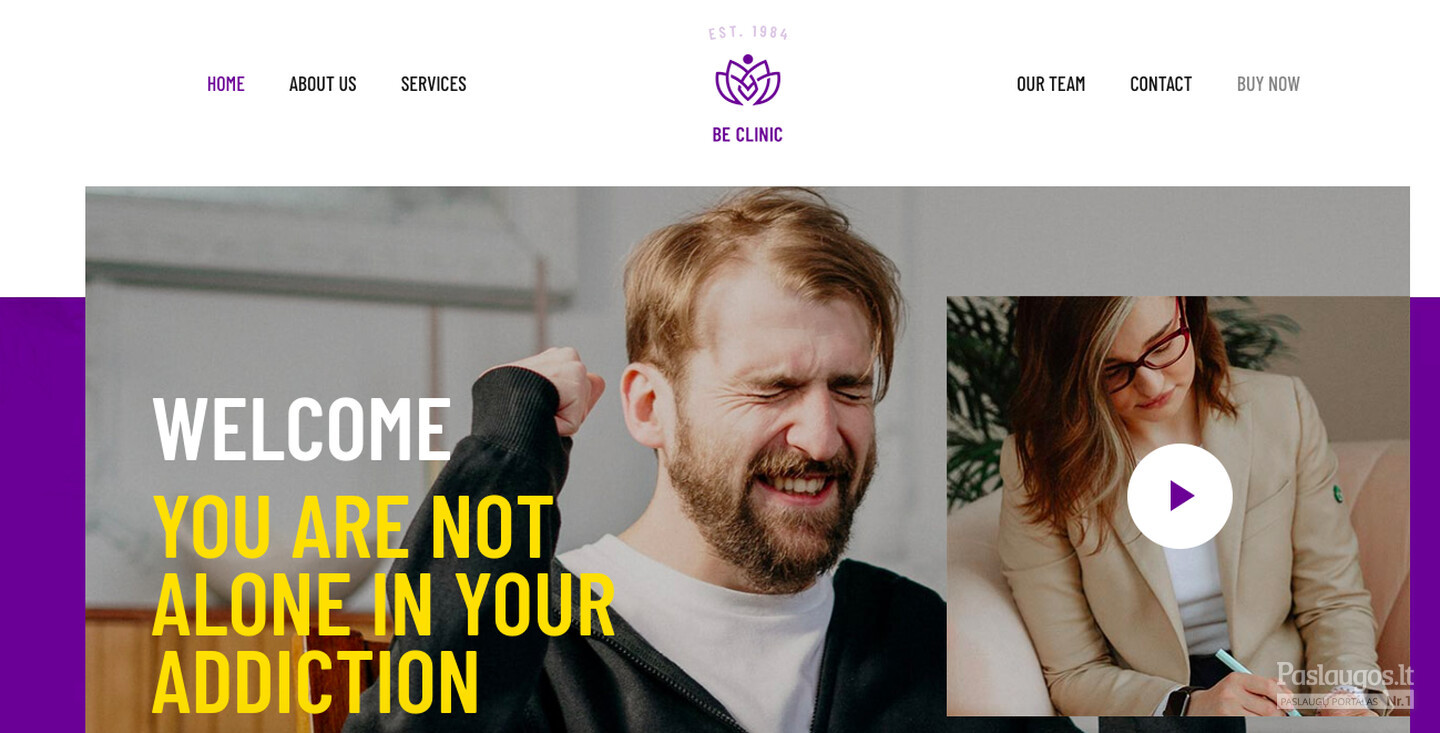The height and width of the screenshot is (733, 1440).
Task: Navigate to Our Team page
Action: coord(1050,84)
